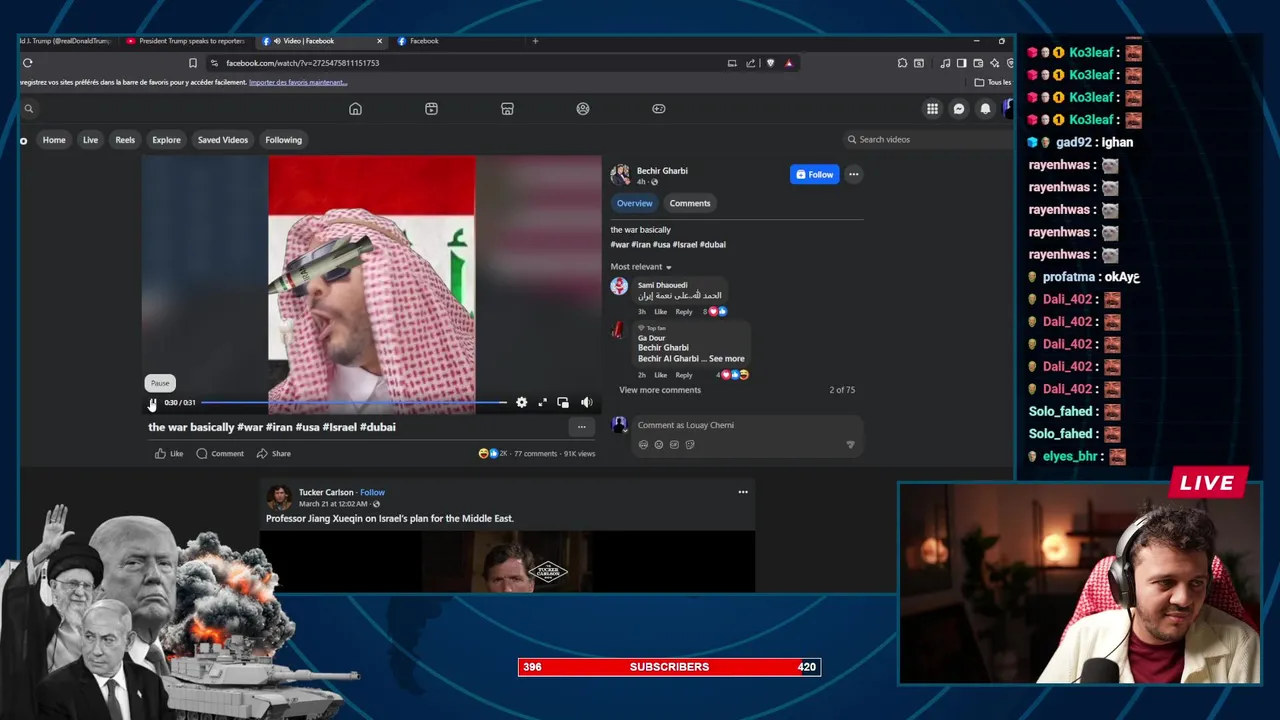Click the Search videos field
This screenshot has width=1280, height=720.
coord(926,140)
